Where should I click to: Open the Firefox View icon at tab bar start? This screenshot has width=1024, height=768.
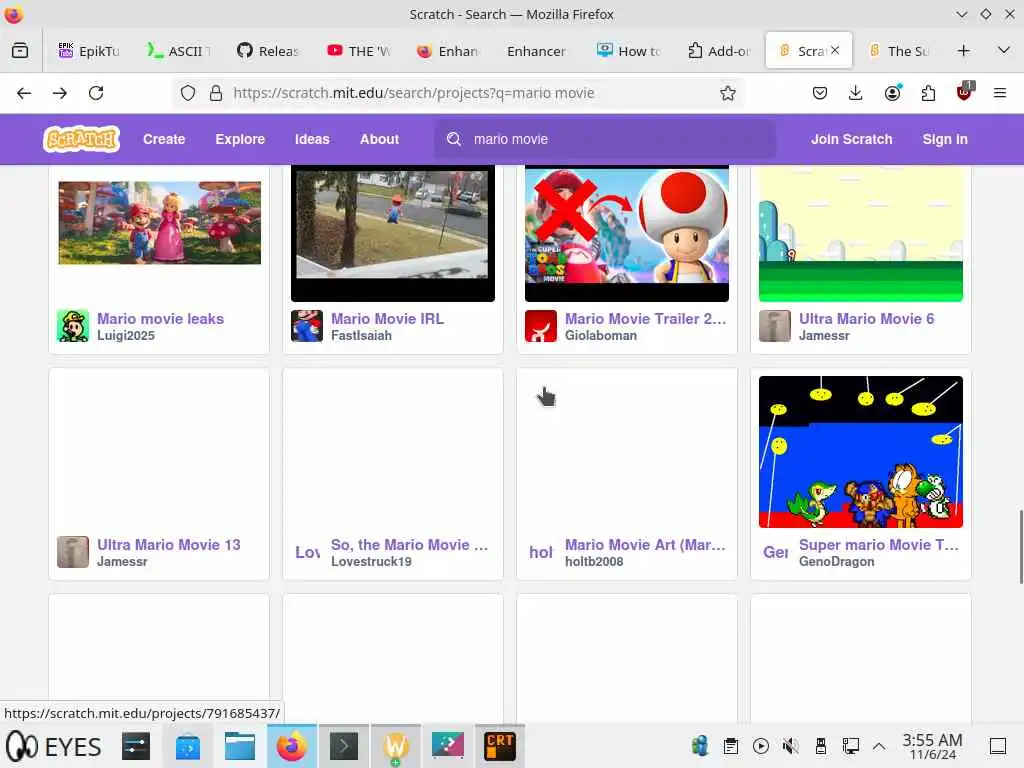[x=20, y=50]
